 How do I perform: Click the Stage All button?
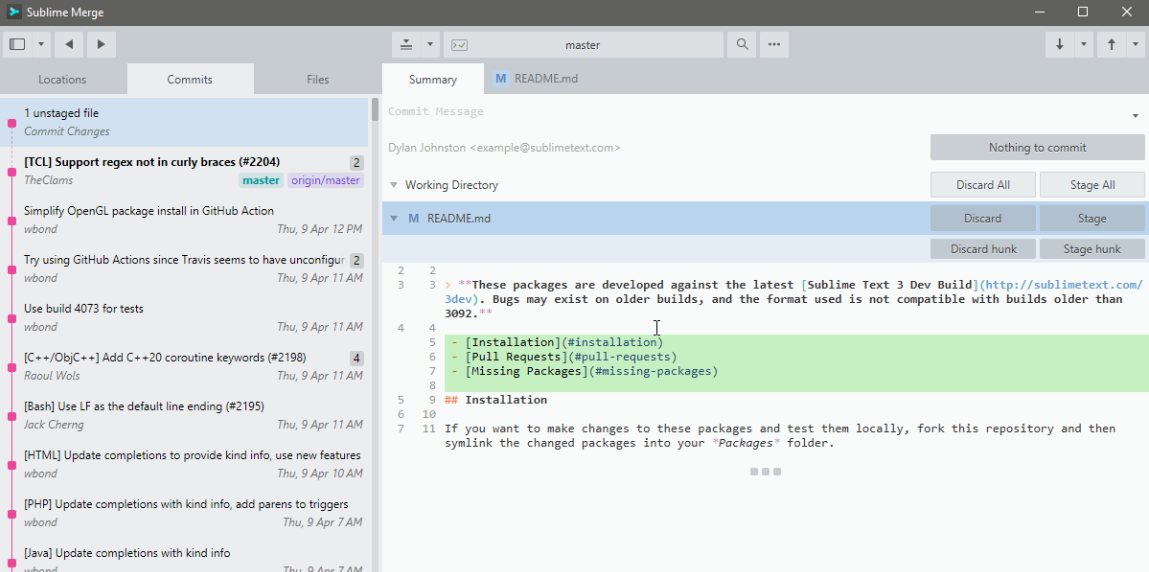(1092, 185)
